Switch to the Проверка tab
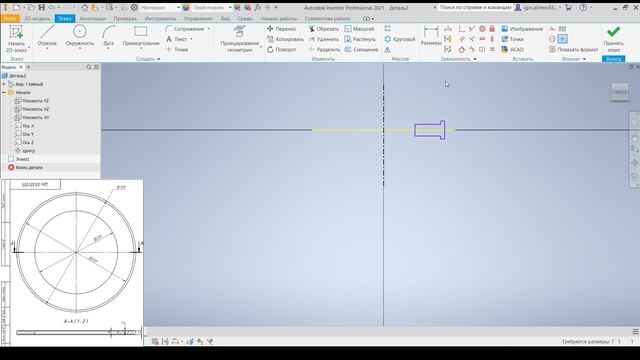This screenshot has width=640, height=360. 125,18
